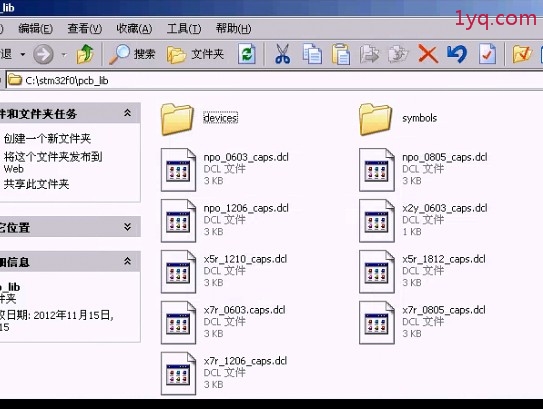Screen dimensions: 543x409
Task: Collapse the 详细信息 panel
Action: pos(127,261)
